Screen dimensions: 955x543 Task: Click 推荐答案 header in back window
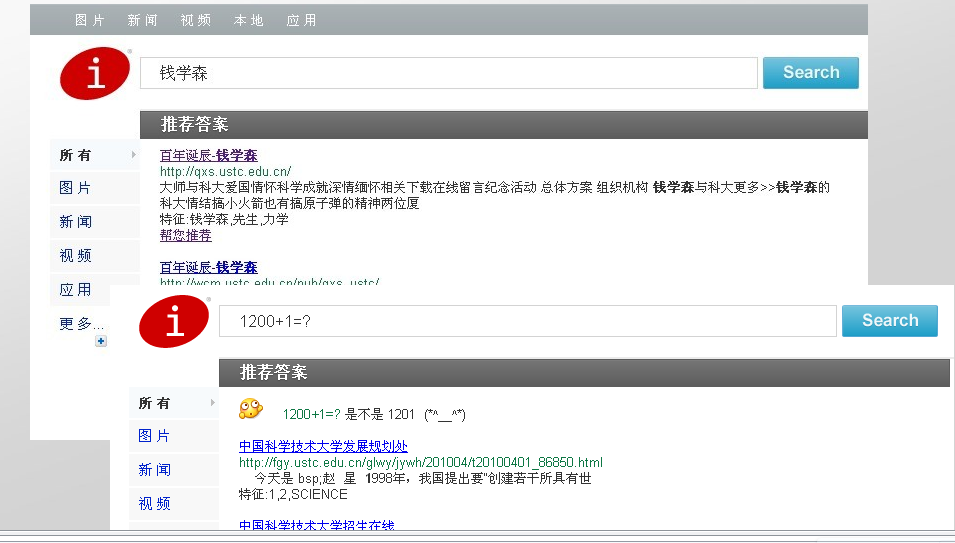pos(195,124)
